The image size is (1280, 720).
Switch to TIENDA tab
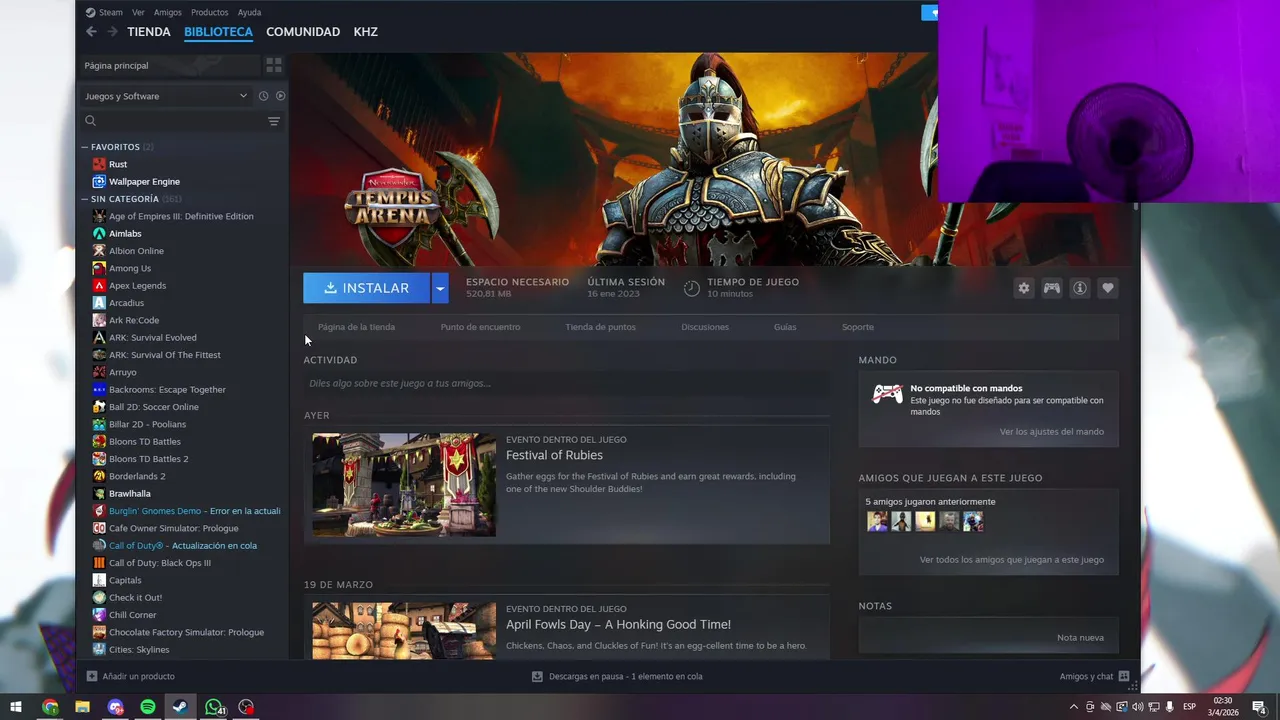(149, 32)
